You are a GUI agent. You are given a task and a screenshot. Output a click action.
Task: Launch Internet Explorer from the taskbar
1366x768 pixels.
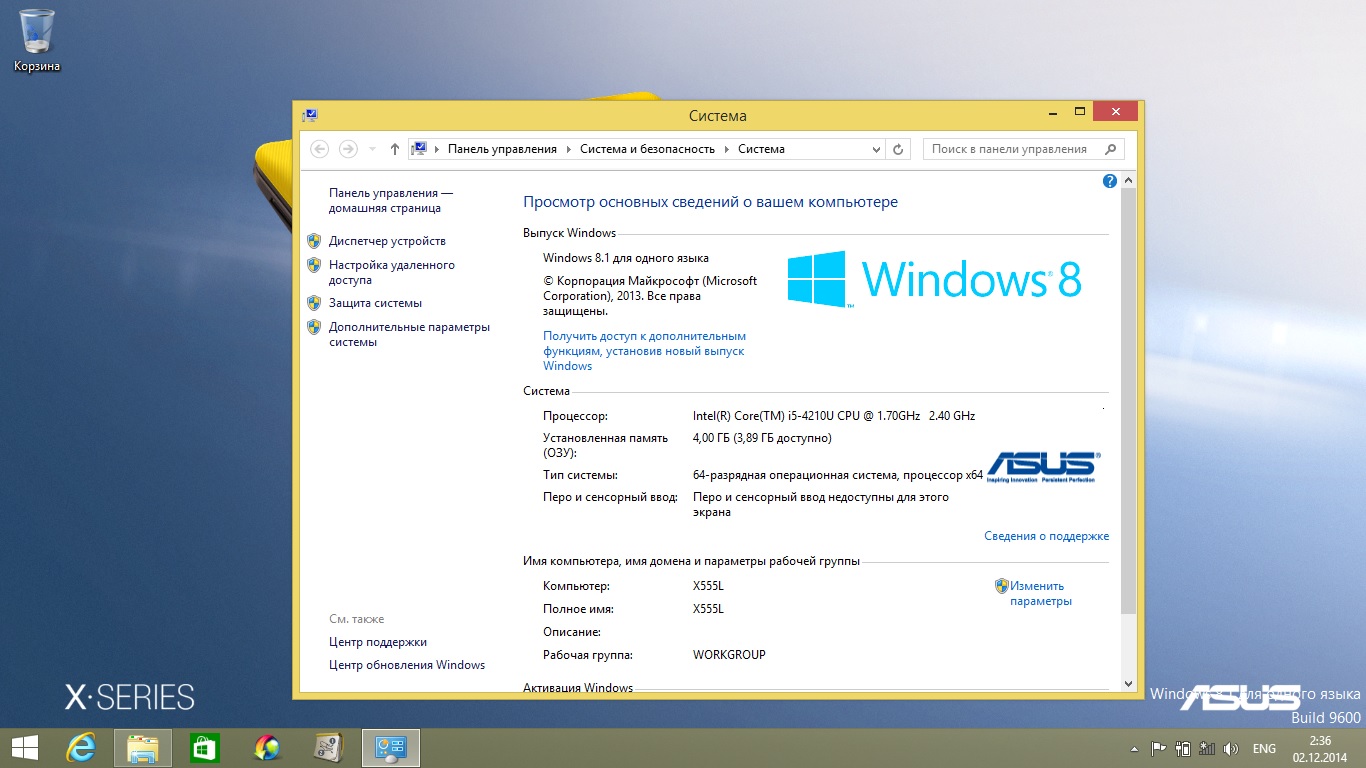tap(81, 747)
